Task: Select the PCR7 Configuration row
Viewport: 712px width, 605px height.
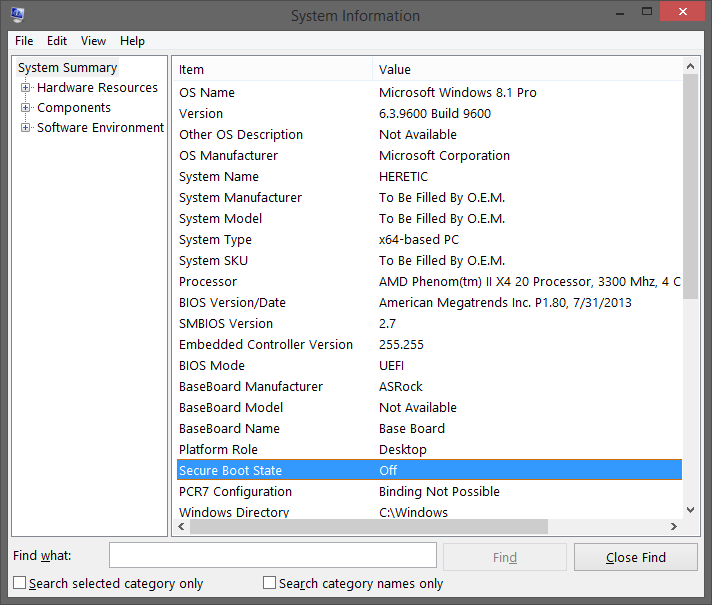Action: (429, 492)
